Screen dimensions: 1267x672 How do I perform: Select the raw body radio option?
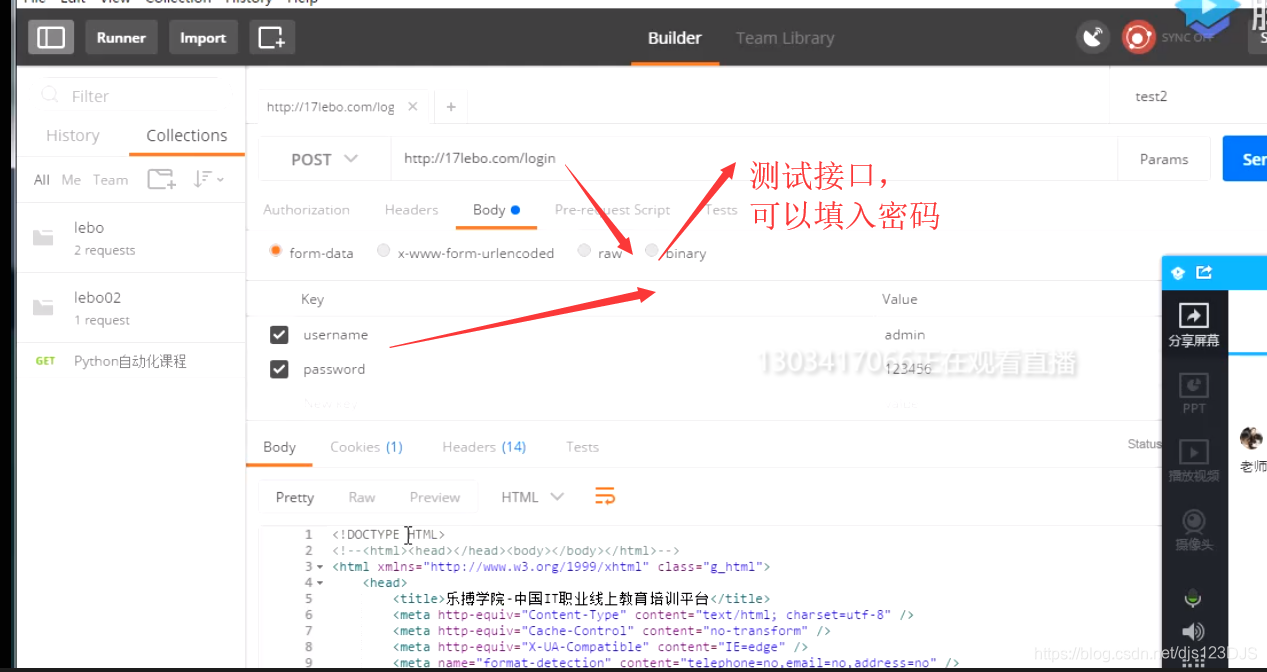coord(584,252)
